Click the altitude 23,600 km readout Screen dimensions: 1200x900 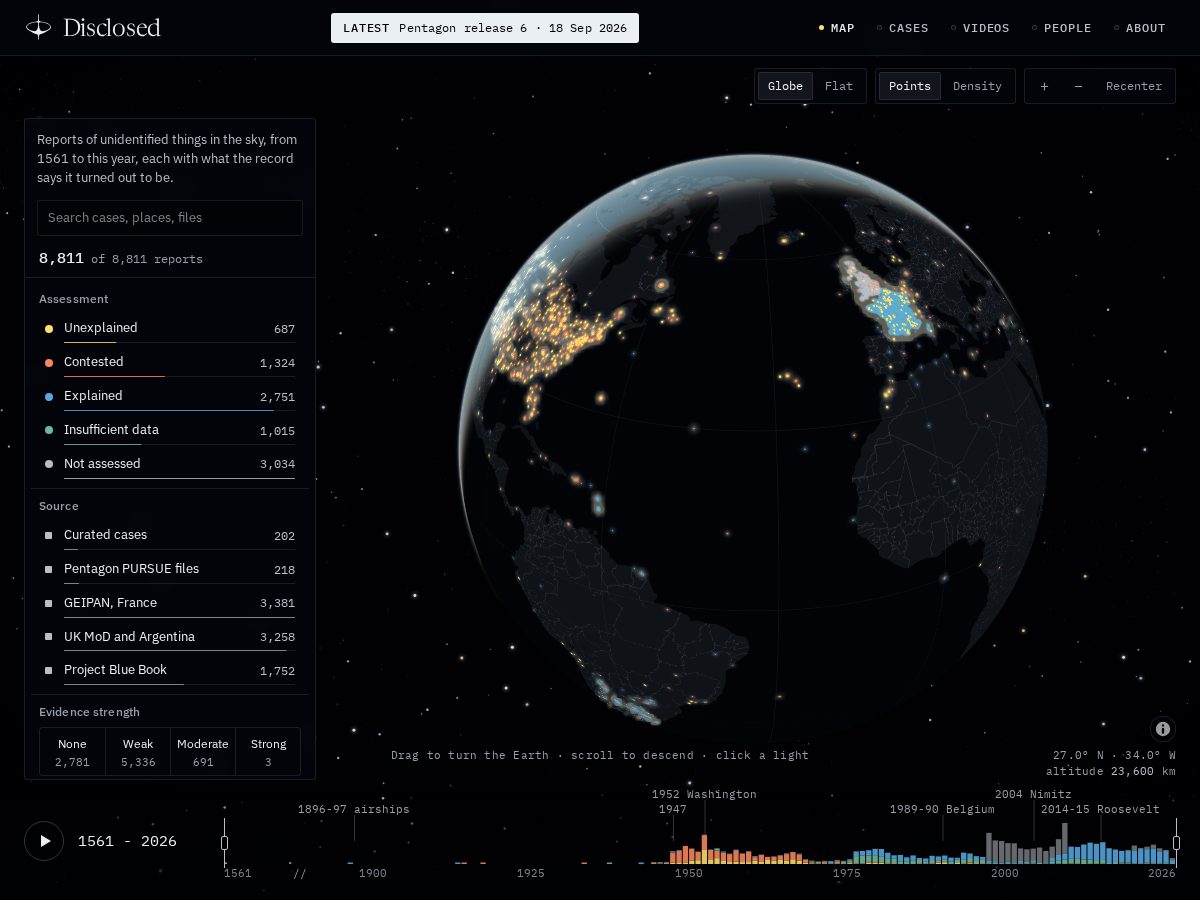coord(1111,771)
